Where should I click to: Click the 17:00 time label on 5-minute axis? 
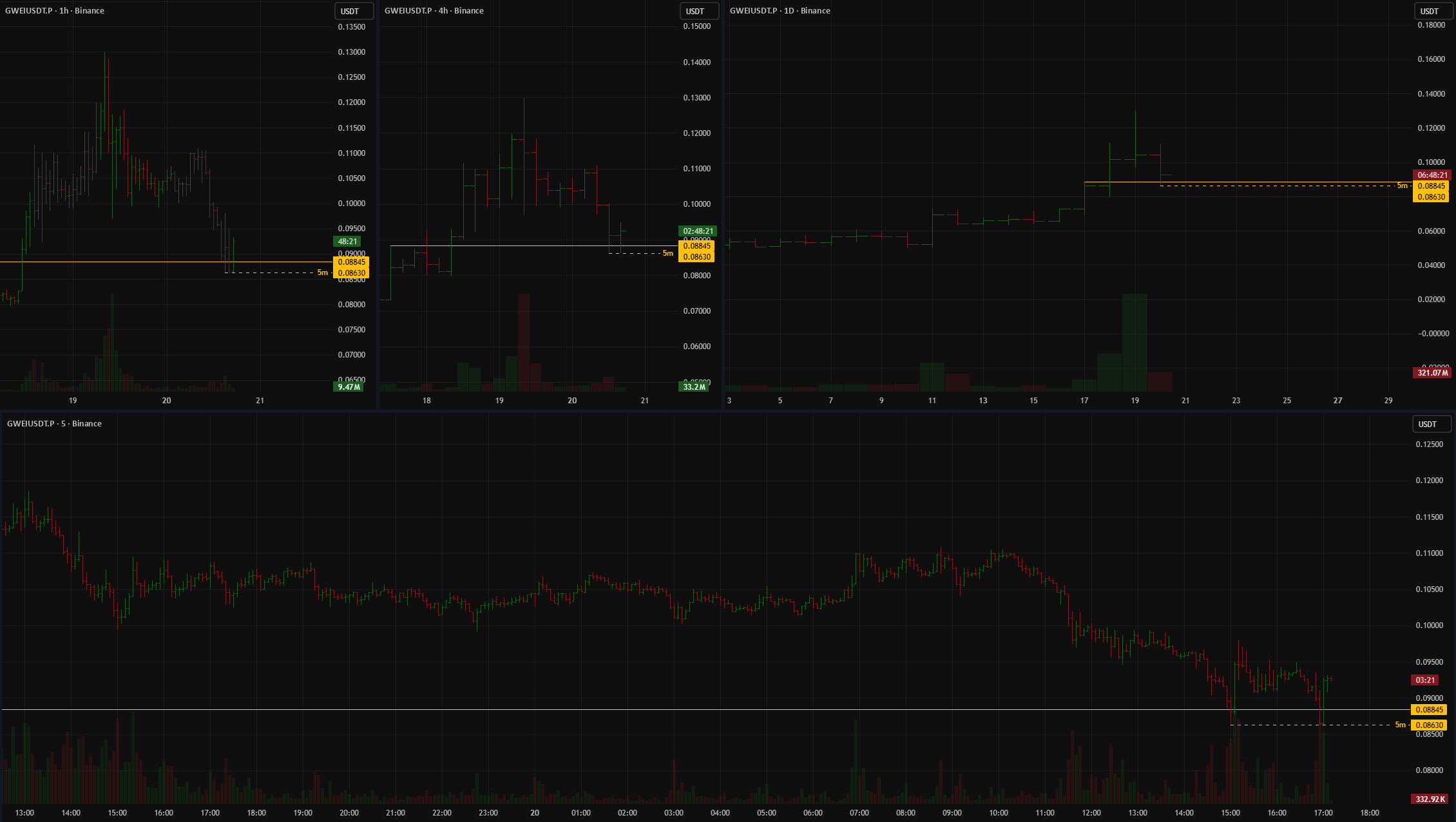[x=1323, y=813]
